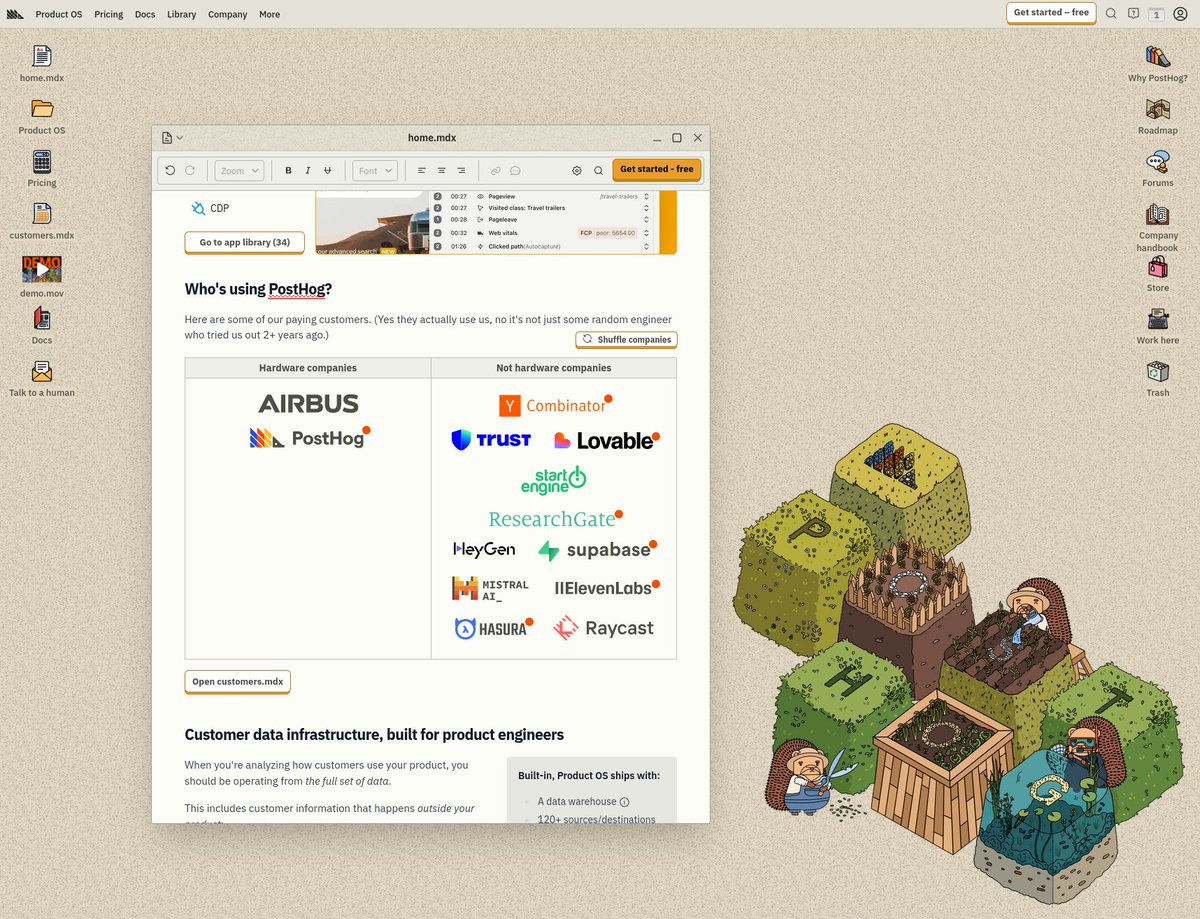Click orange Get started - free in editor window
This screenshot has height=919, width=1200.
656,170
